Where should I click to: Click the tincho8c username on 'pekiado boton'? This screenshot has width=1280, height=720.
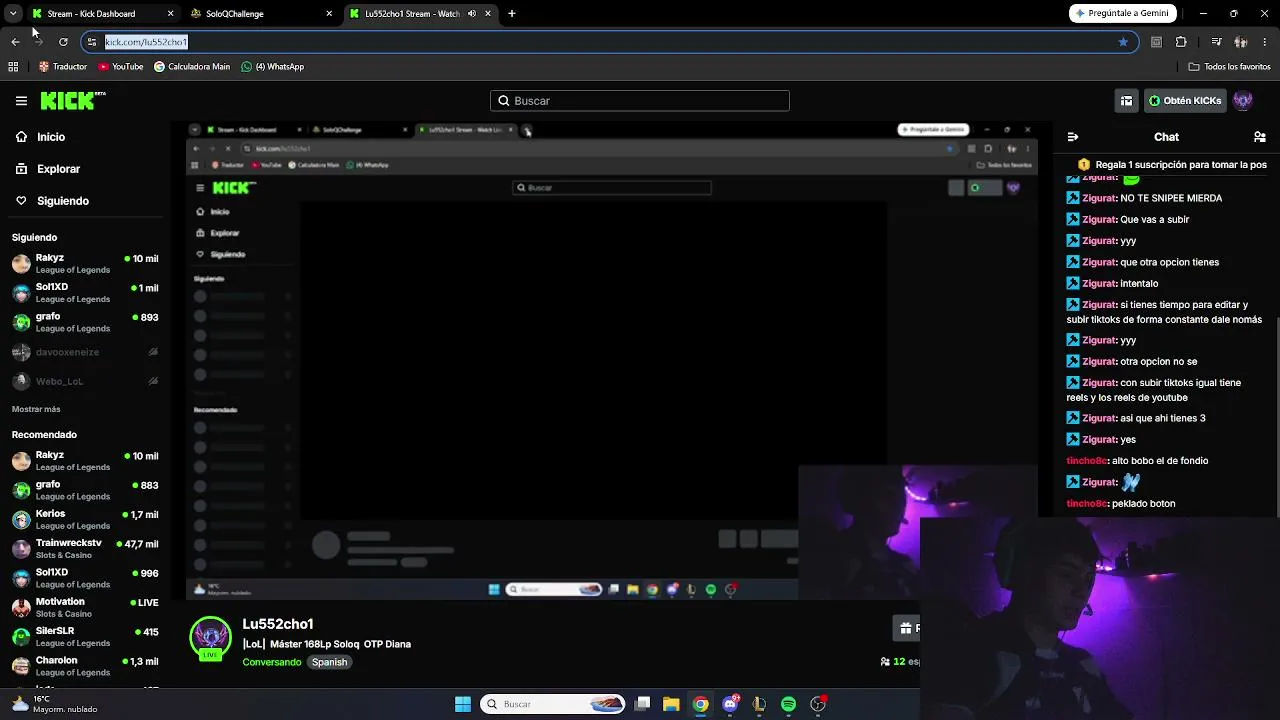point(1087,504)
